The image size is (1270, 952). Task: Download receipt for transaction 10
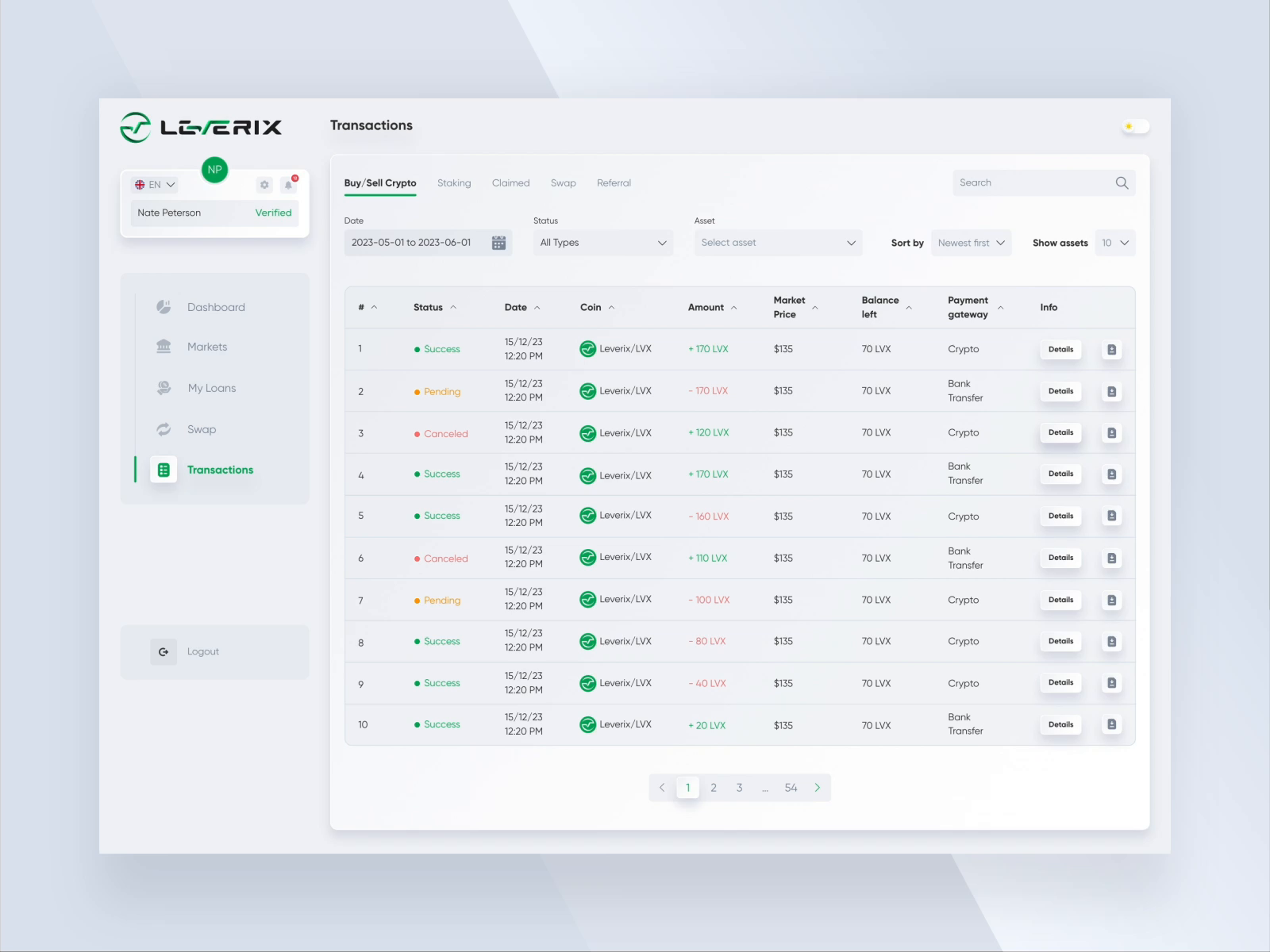(x=1112, y=724)
